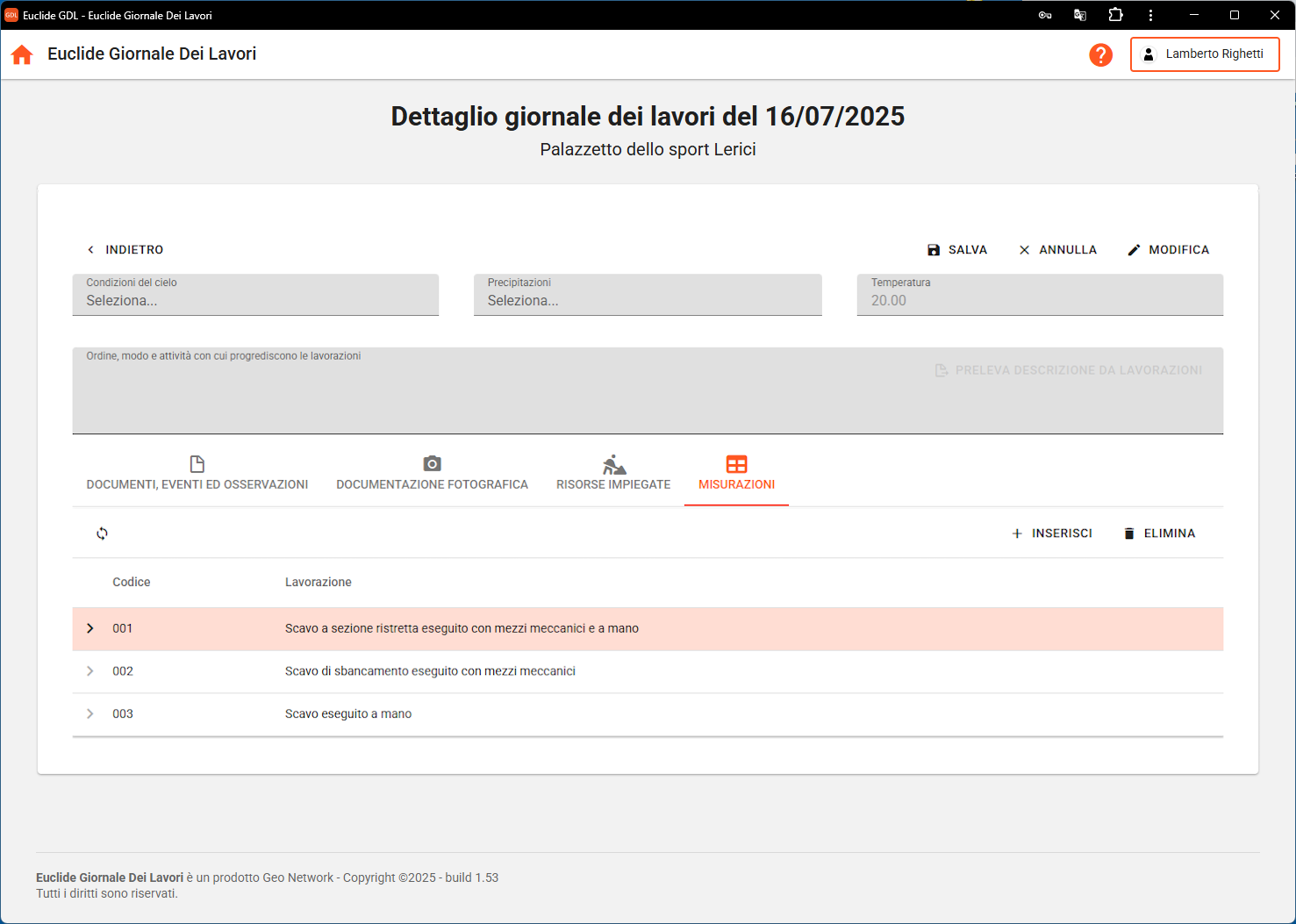Open the Lamberto Righetti user menu
1296x924 pixels.
click(x=1204, y=54)
